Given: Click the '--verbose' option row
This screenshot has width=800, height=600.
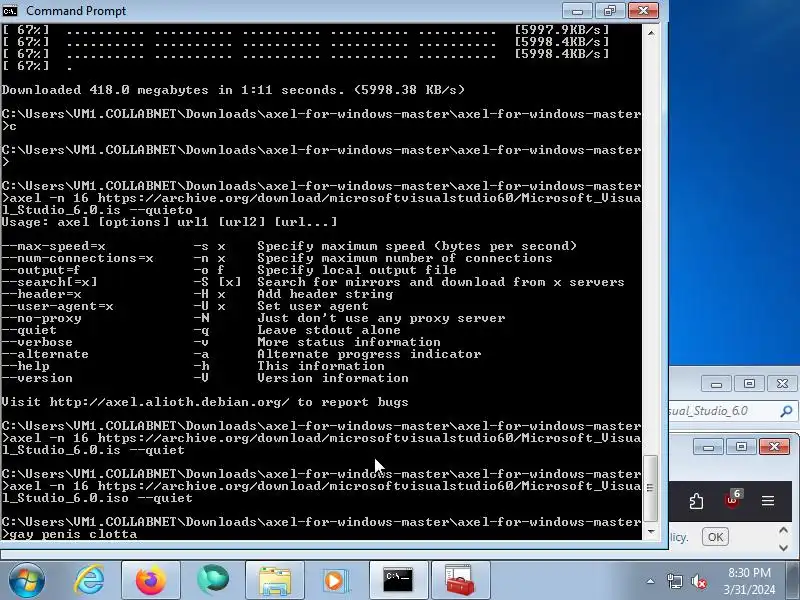Looking at the screenshot, I should (x=221, y=342).
